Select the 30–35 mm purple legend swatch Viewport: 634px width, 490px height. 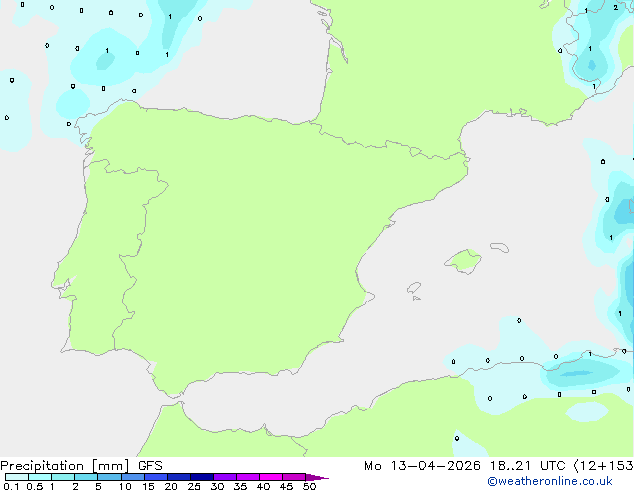tap(225, 477)
